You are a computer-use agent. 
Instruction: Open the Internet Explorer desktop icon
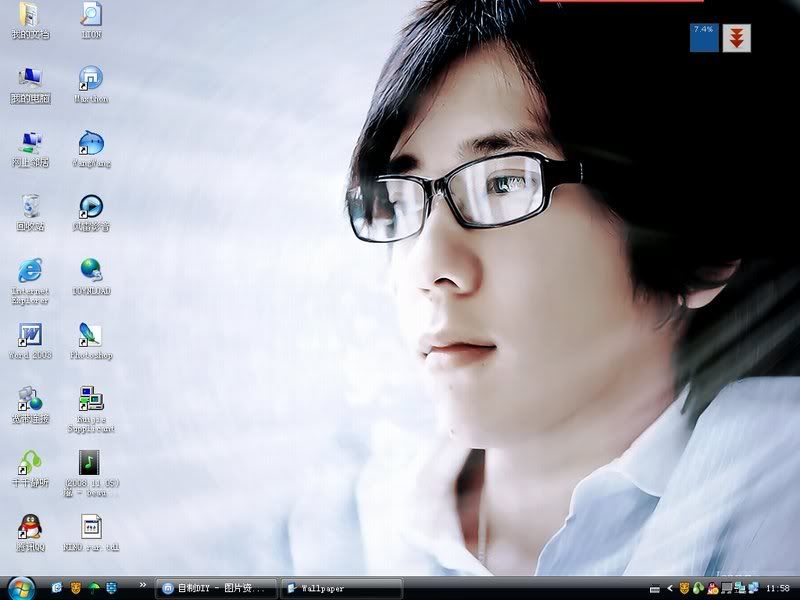click(x=30, y=270)
